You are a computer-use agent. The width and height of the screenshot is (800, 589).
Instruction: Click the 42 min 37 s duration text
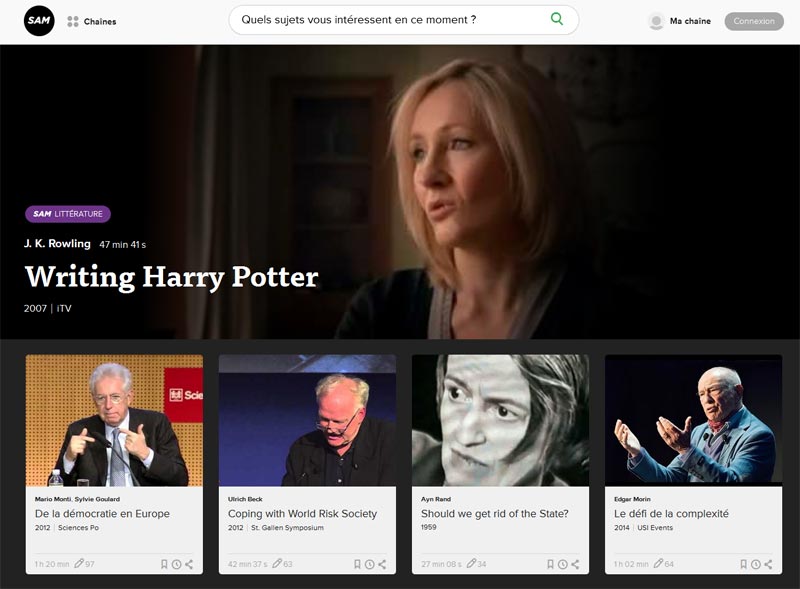[x=247, y=564]
